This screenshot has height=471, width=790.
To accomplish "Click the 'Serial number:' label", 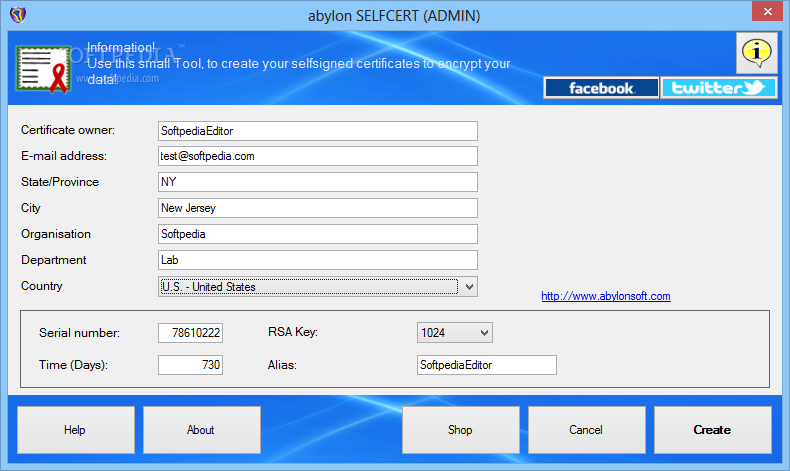I will coord(80,333).
